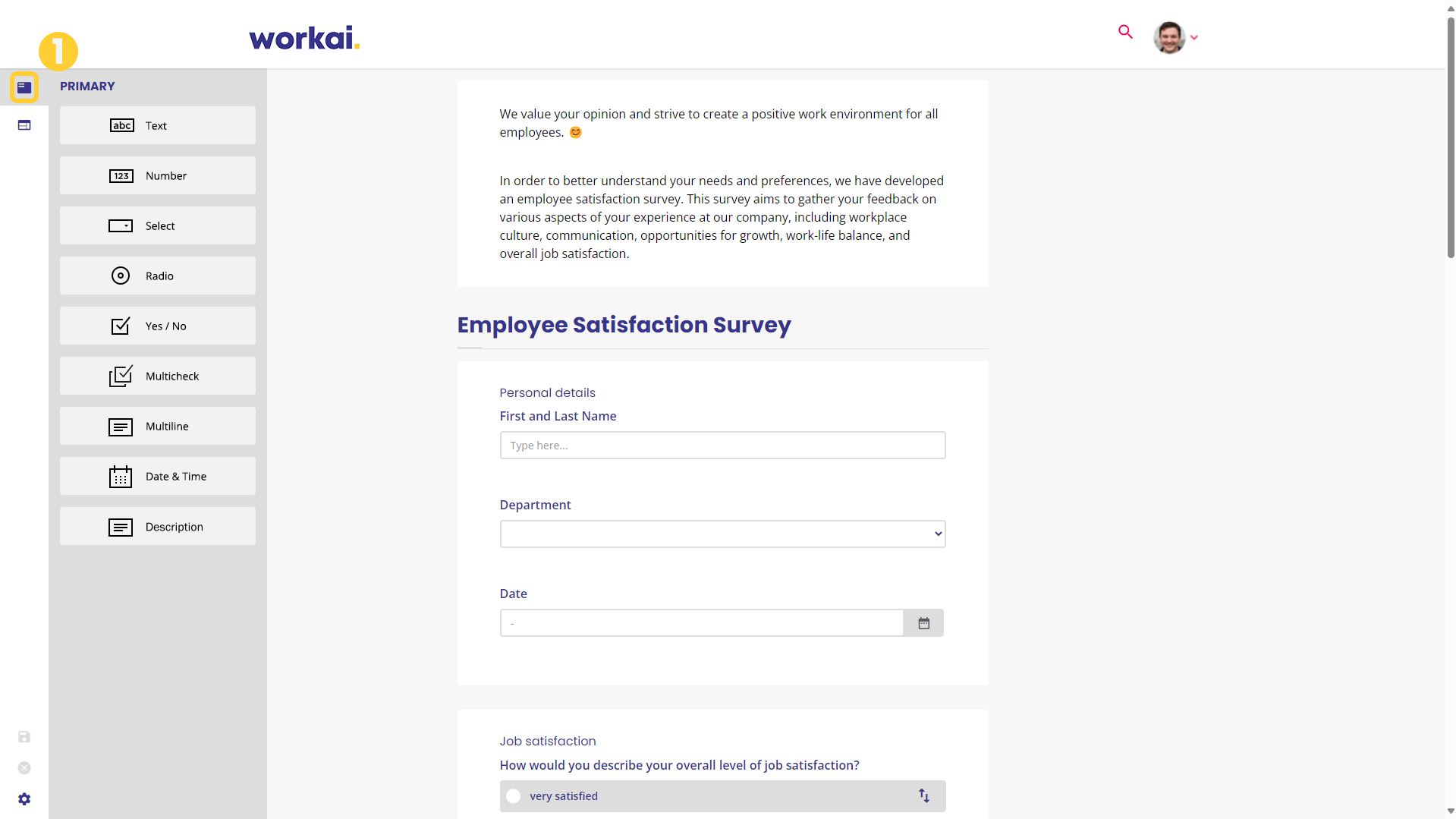Add a Yes / No field
This screenshot has height=819, width=1456.
(158, 326)
